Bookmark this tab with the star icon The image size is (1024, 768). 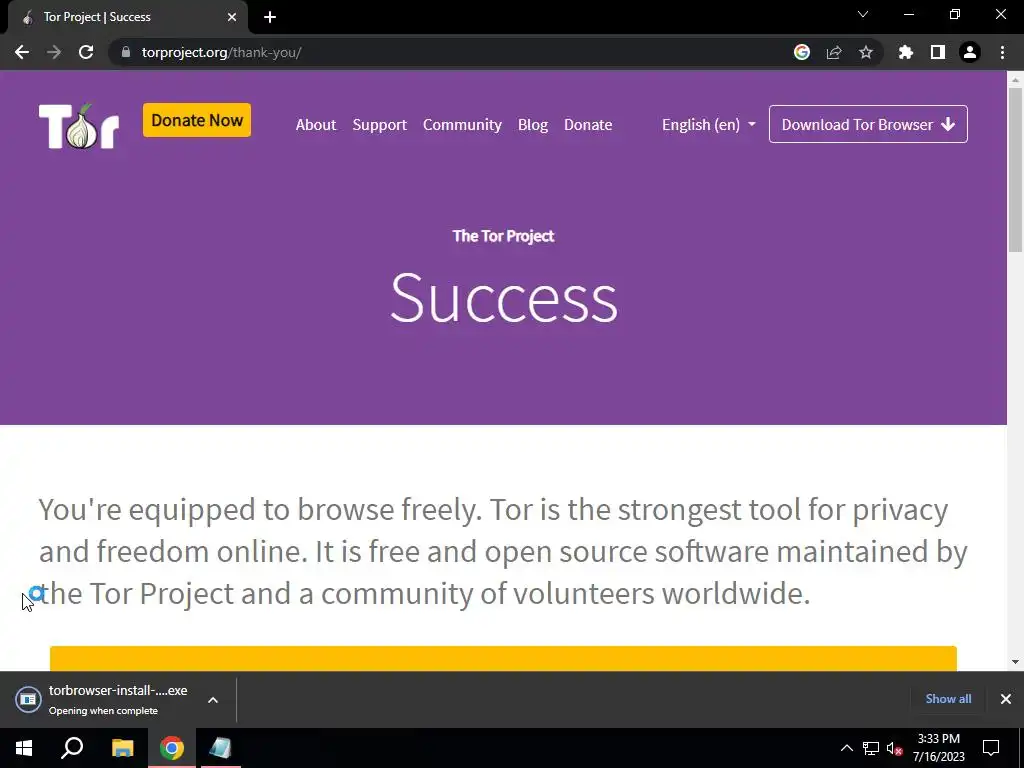pos(866,52)
